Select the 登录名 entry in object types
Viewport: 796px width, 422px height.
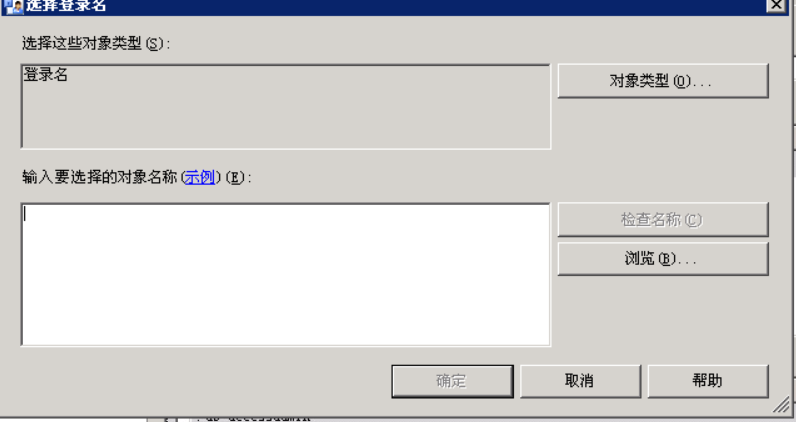(x=46, y=75)
